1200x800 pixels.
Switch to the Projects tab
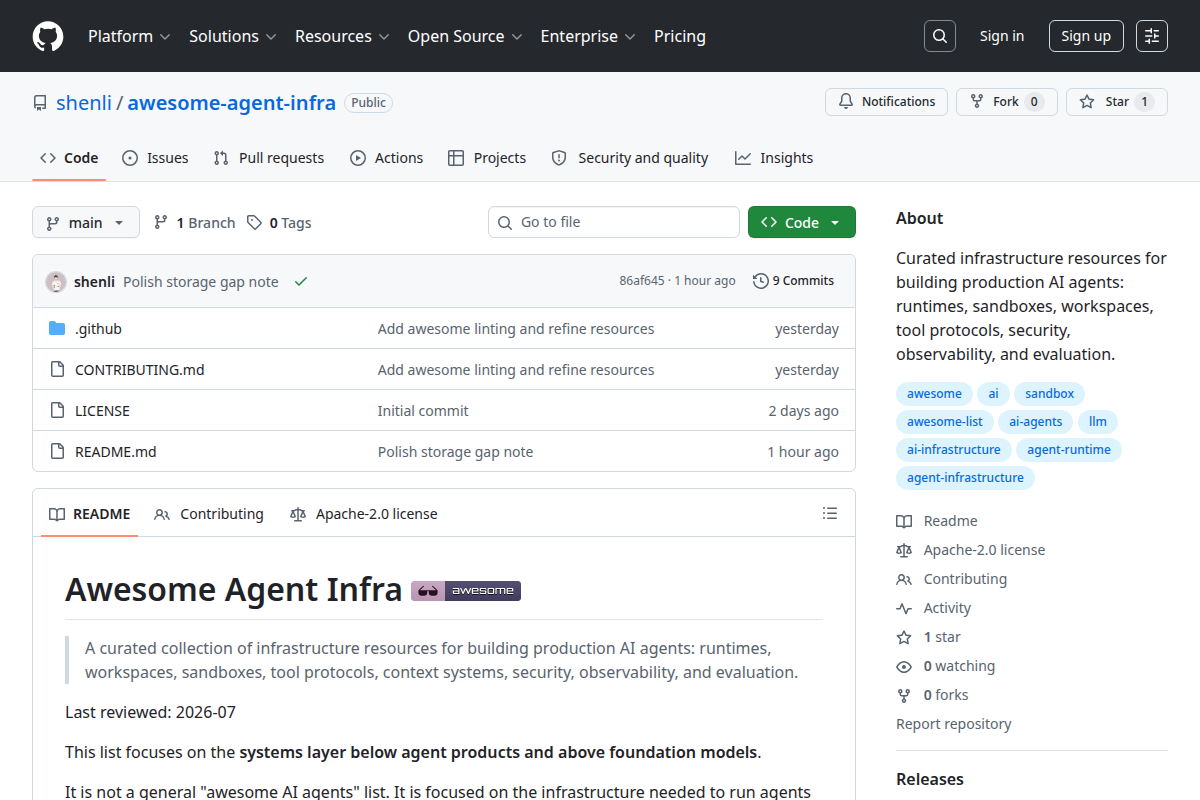(x=487, y=158)
